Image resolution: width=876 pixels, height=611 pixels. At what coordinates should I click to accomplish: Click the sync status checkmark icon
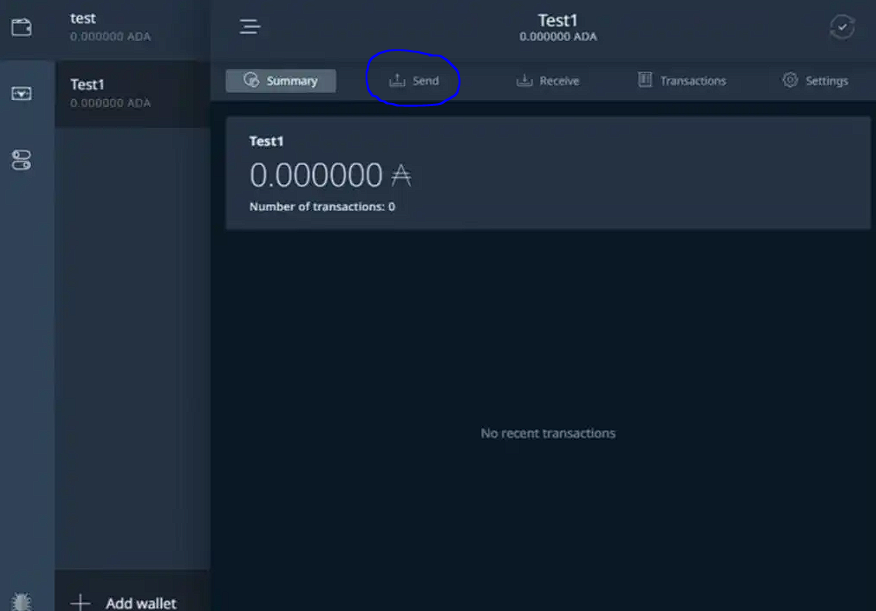(x=842, y=28)
